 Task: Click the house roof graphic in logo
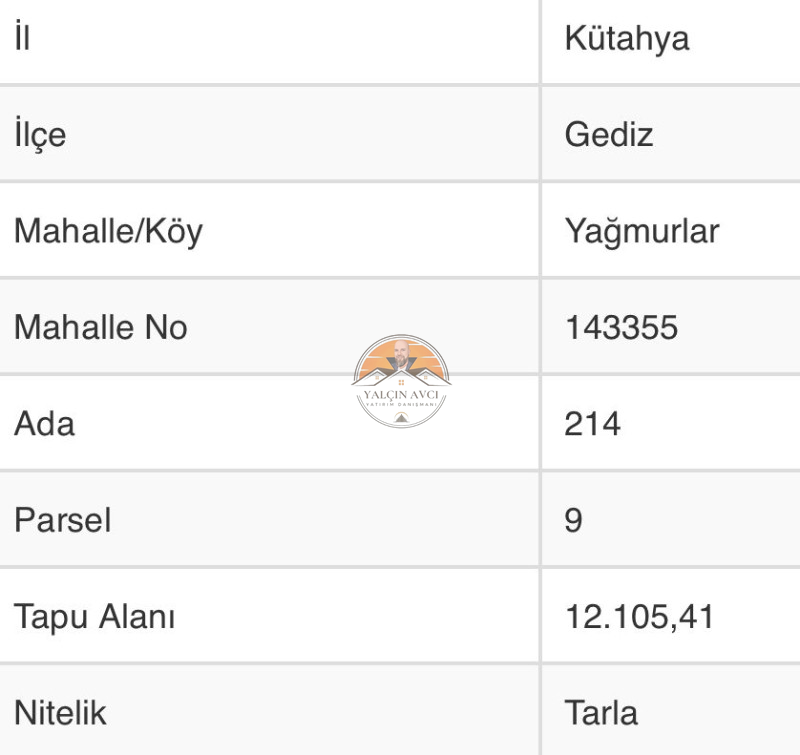pos(401,378)
